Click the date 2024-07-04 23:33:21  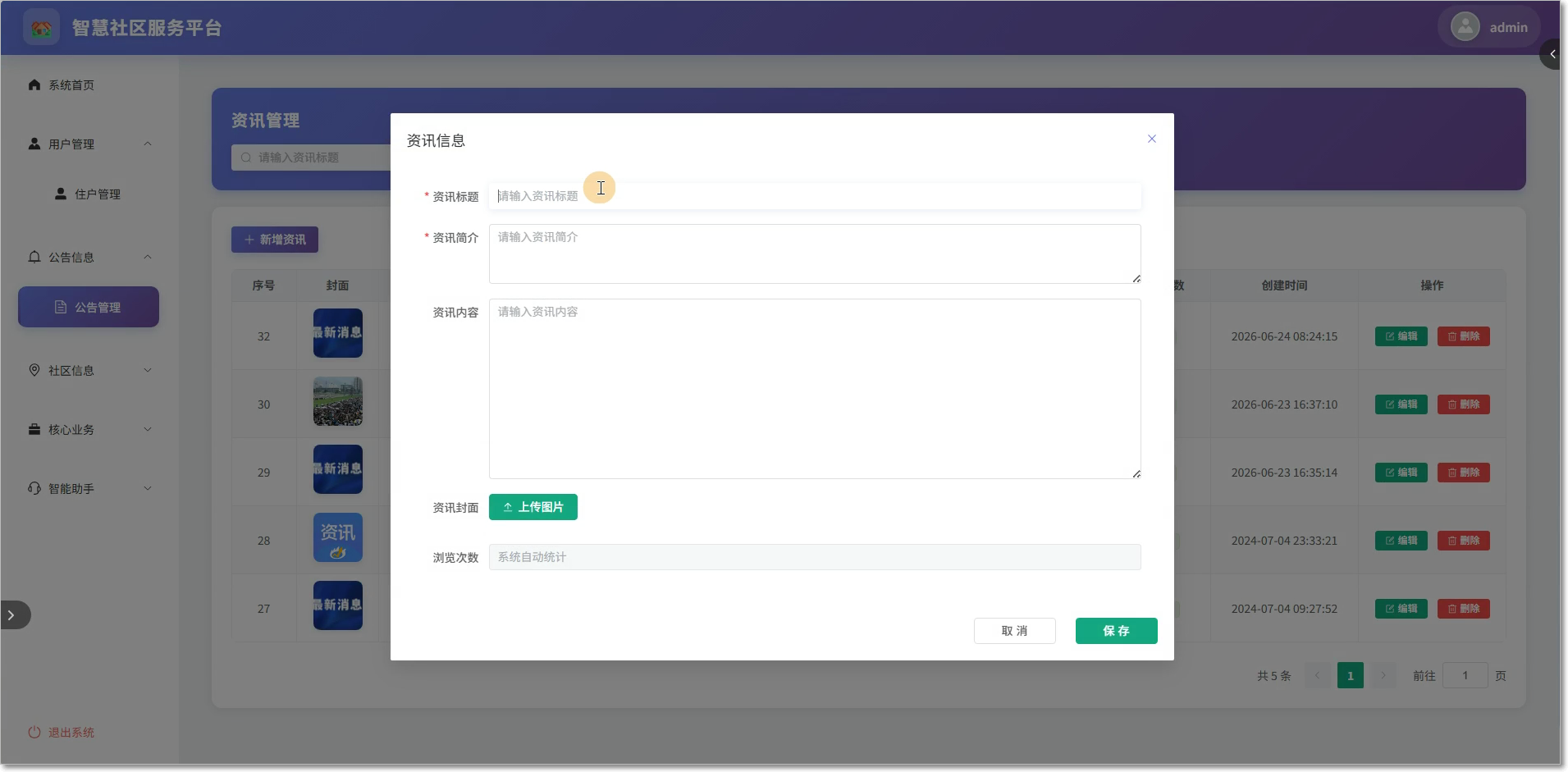(x=1284, y=541)
